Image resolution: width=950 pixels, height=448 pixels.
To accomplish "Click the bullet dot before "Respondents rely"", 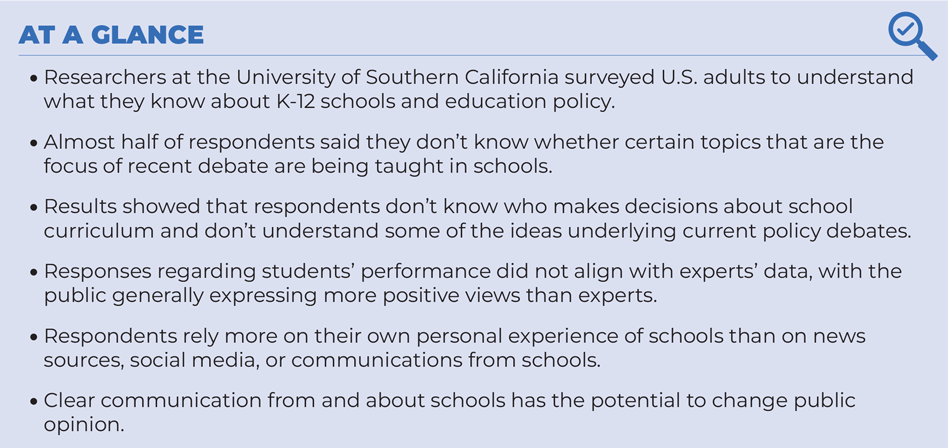I will point(36,337).
